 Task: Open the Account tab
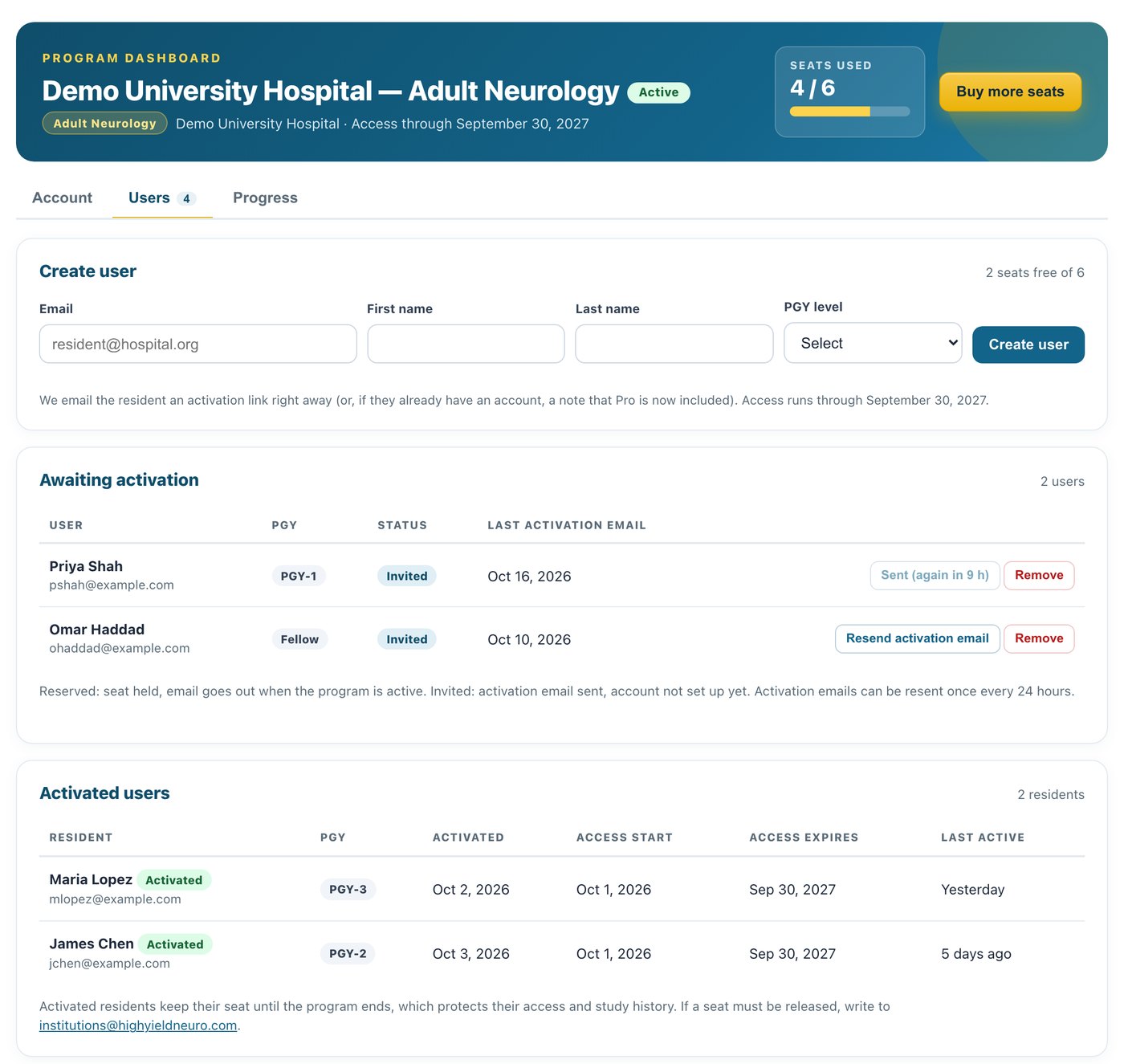point(62,198)
